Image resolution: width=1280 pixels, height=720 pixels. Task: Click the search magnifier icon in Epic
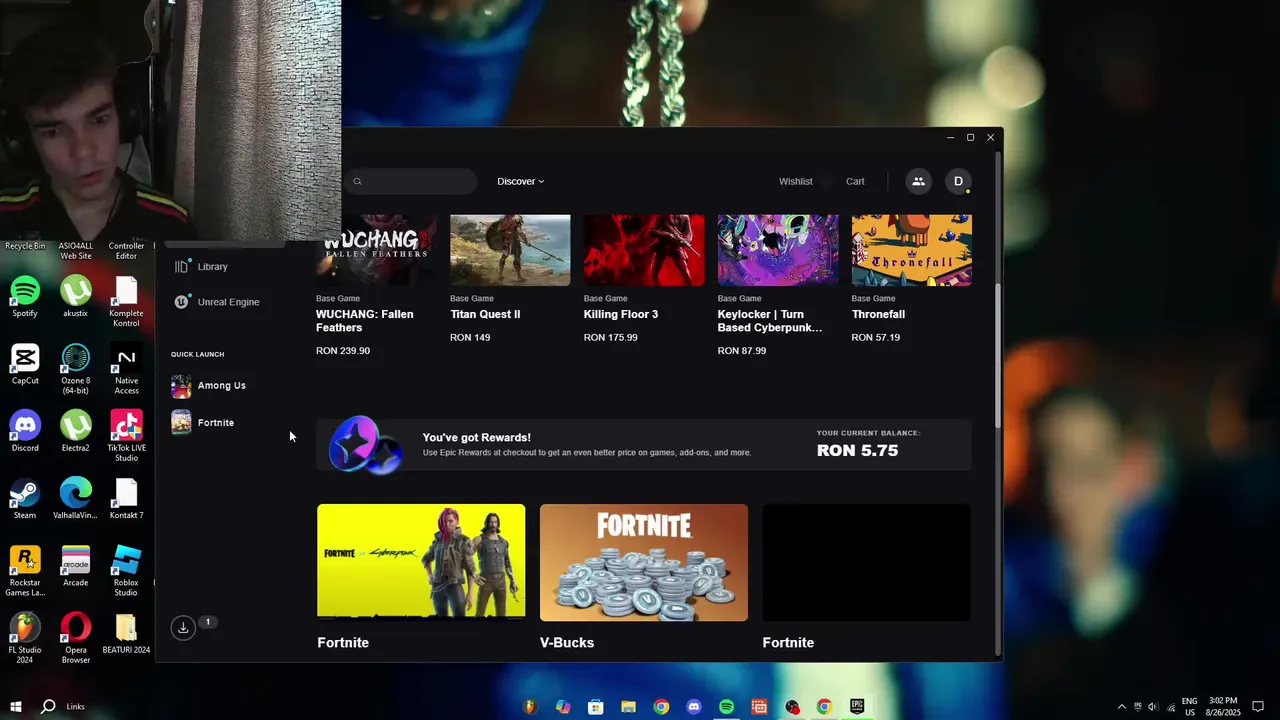coord(358,182)
